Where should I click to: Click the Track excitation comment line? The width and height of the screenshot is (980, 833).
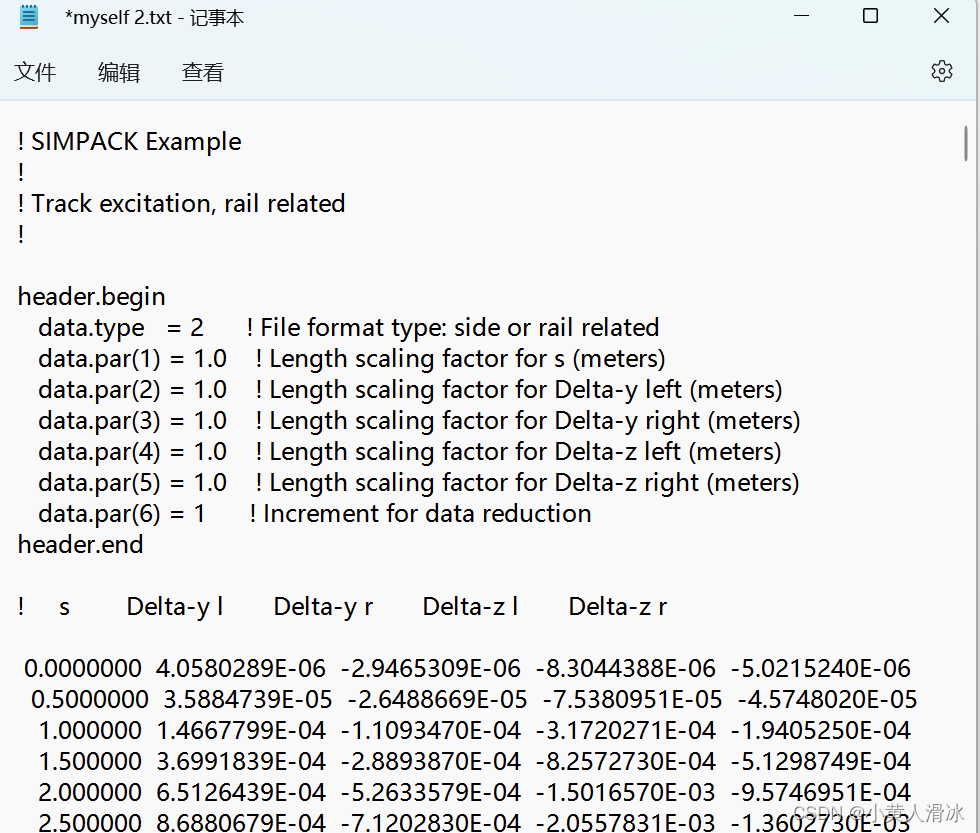[181, 203]
